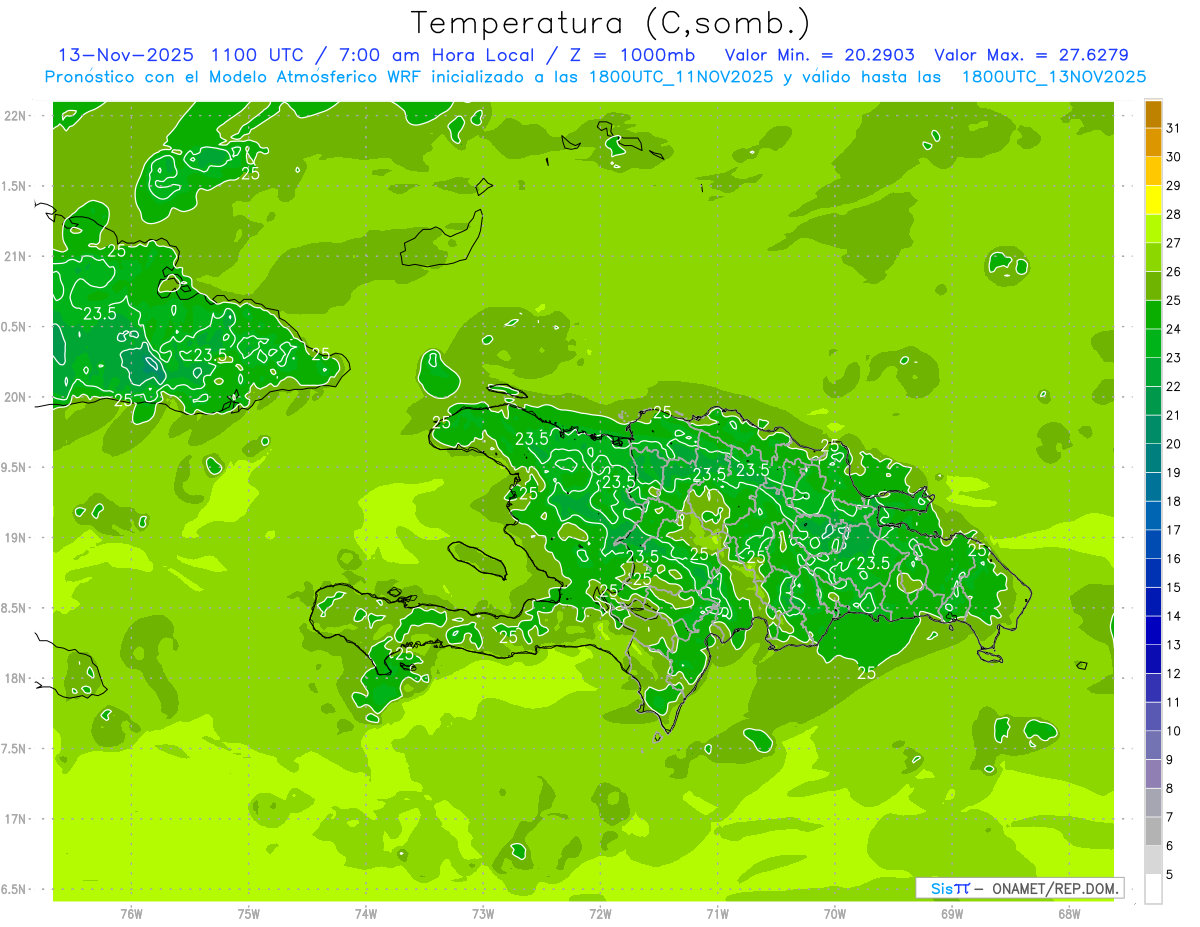Click the "ONAMET/REP.DOM." credit label

pyautogui.click(x=1056, y=888)
